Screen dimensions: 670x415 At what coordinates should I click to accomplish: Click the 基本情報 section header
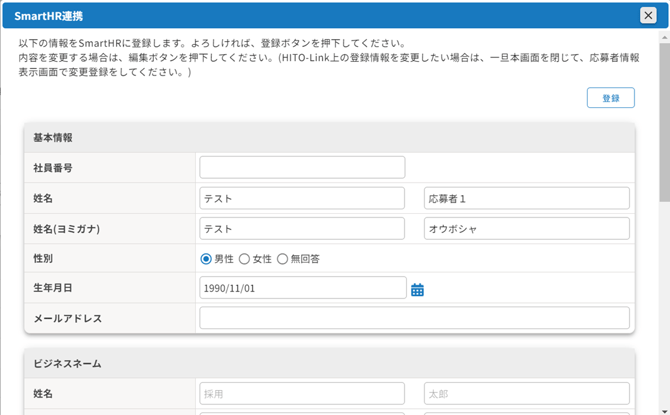[x=329, y=138]
